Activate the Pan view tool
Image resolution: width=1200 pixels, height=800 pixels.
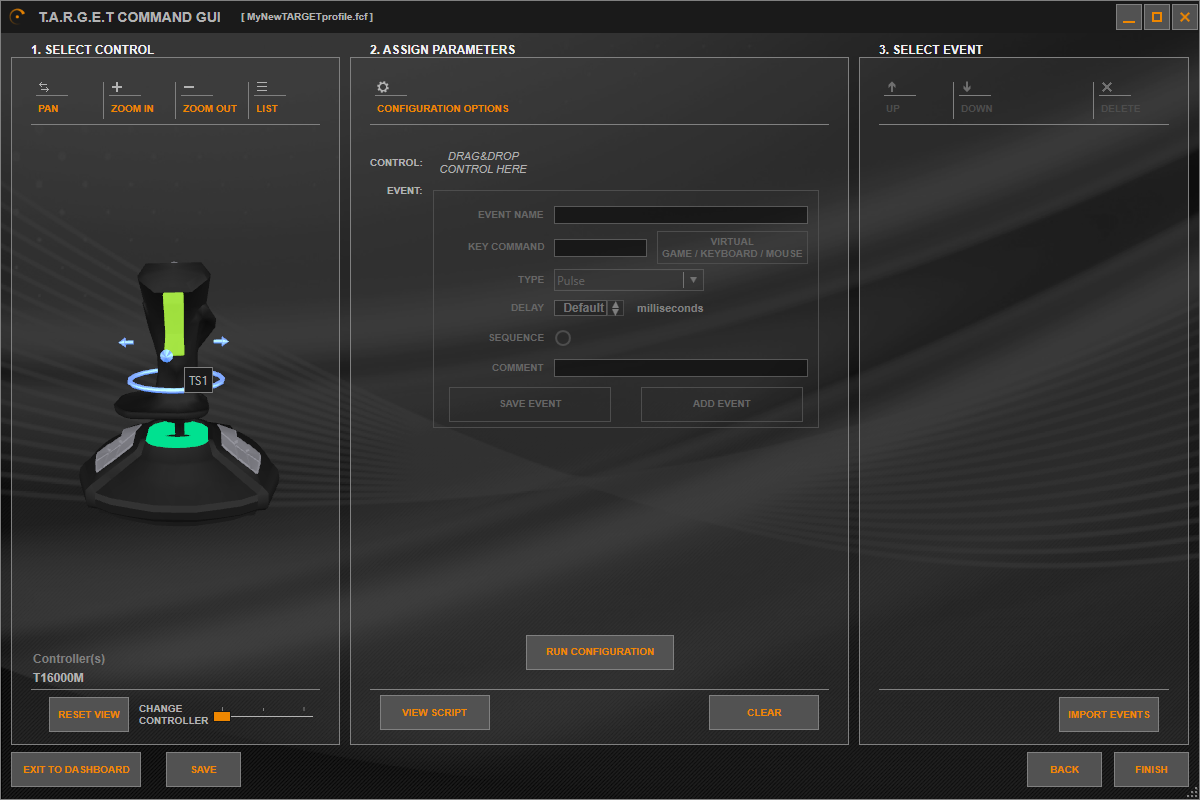(48, 97)
